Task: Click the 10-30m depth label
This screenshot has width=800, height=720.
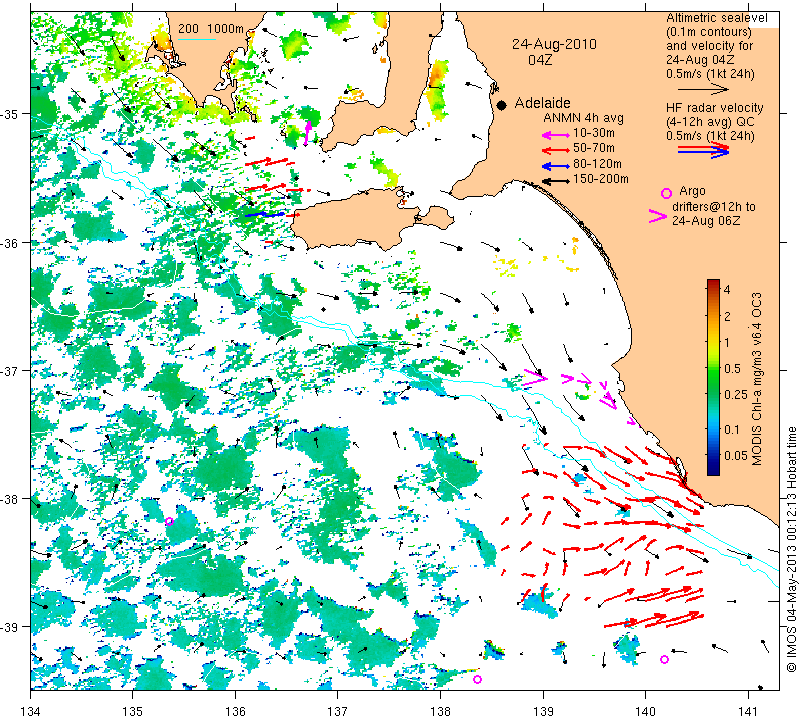Action: tap(594, 133)
